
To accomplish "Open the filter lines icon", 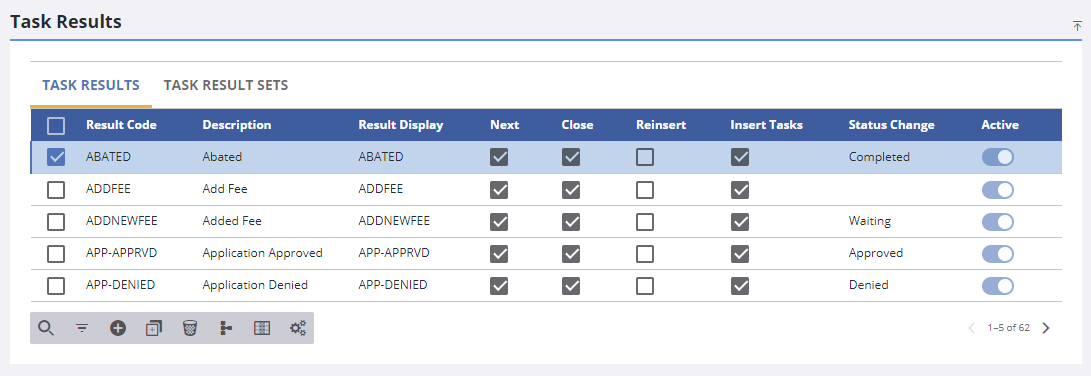I will [x=82, y=328].
